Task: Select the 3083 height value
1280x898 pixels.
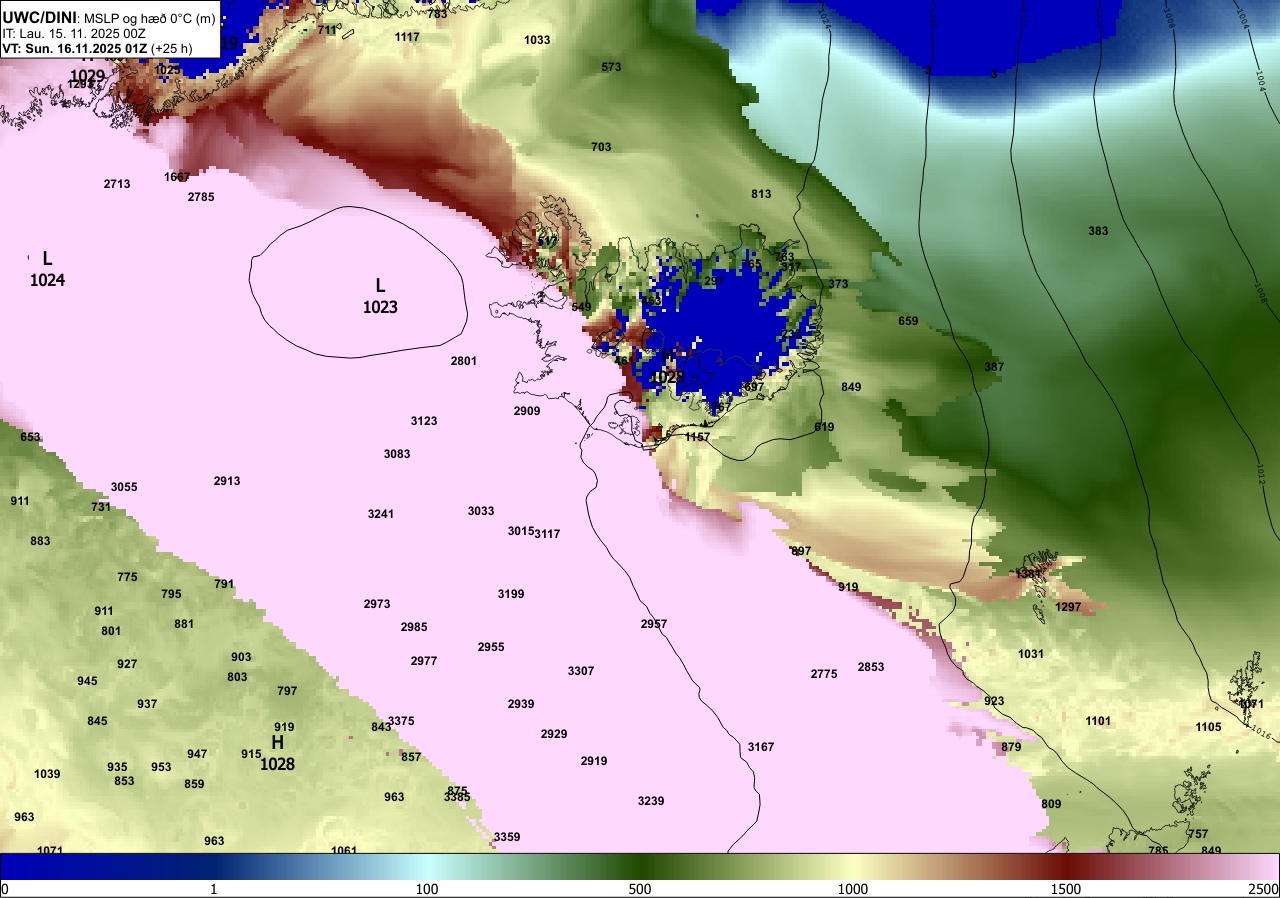Action: tap(397, 454)
